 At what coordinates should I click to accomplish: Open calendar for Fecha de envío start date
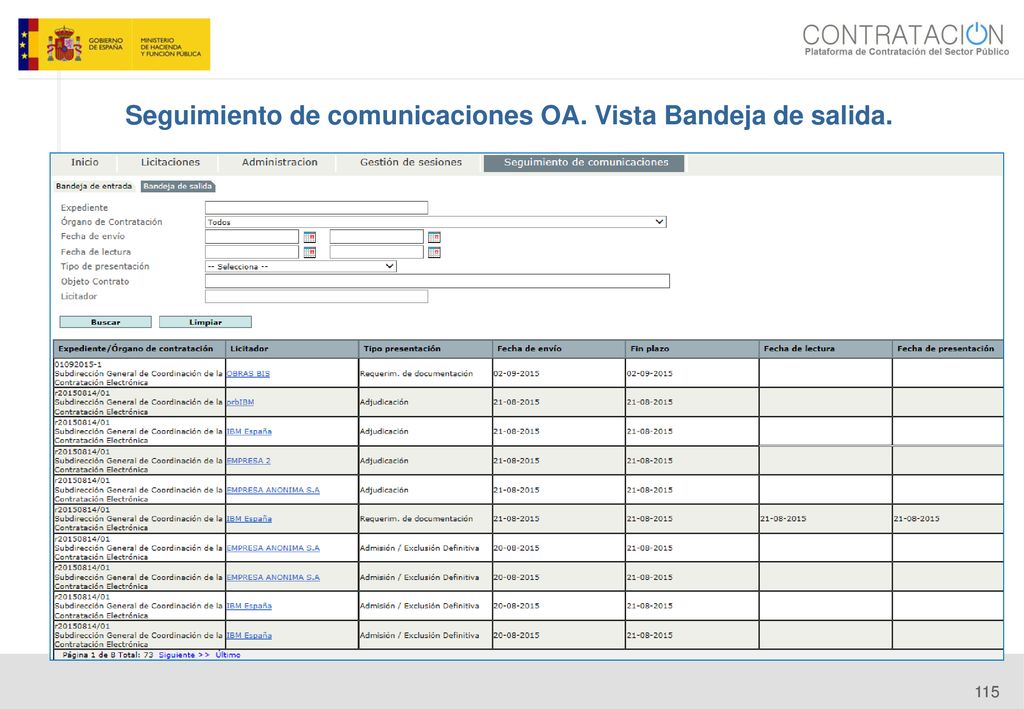pos(310,237)
